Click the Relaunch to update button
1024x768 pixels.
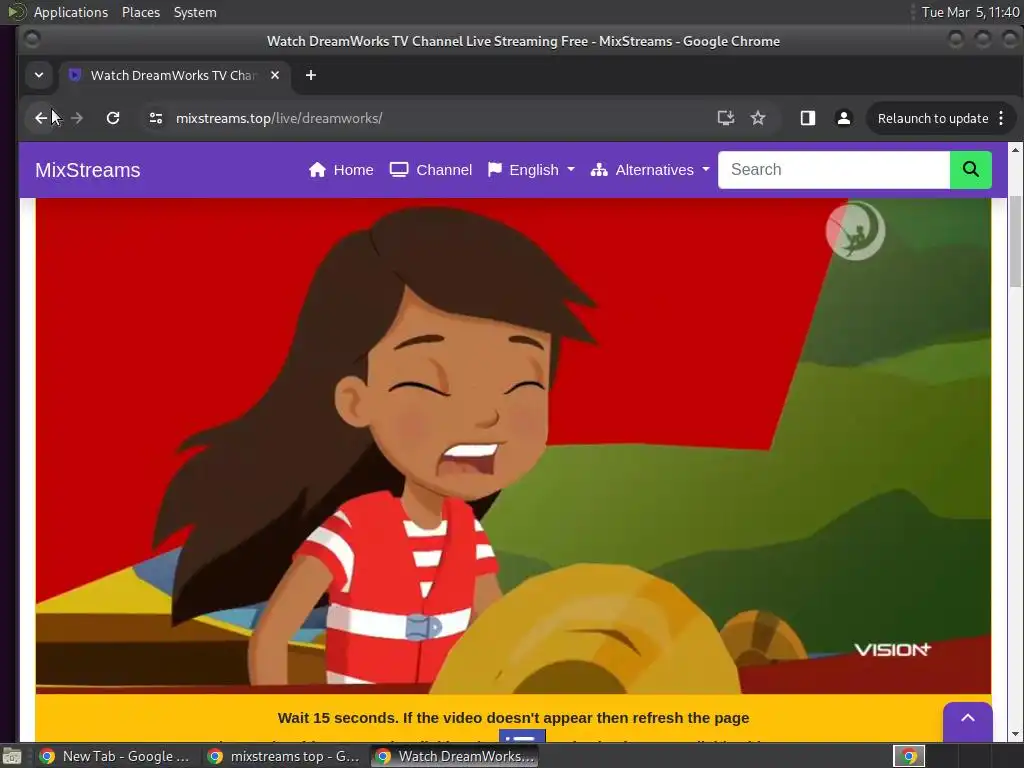(933, 118)
